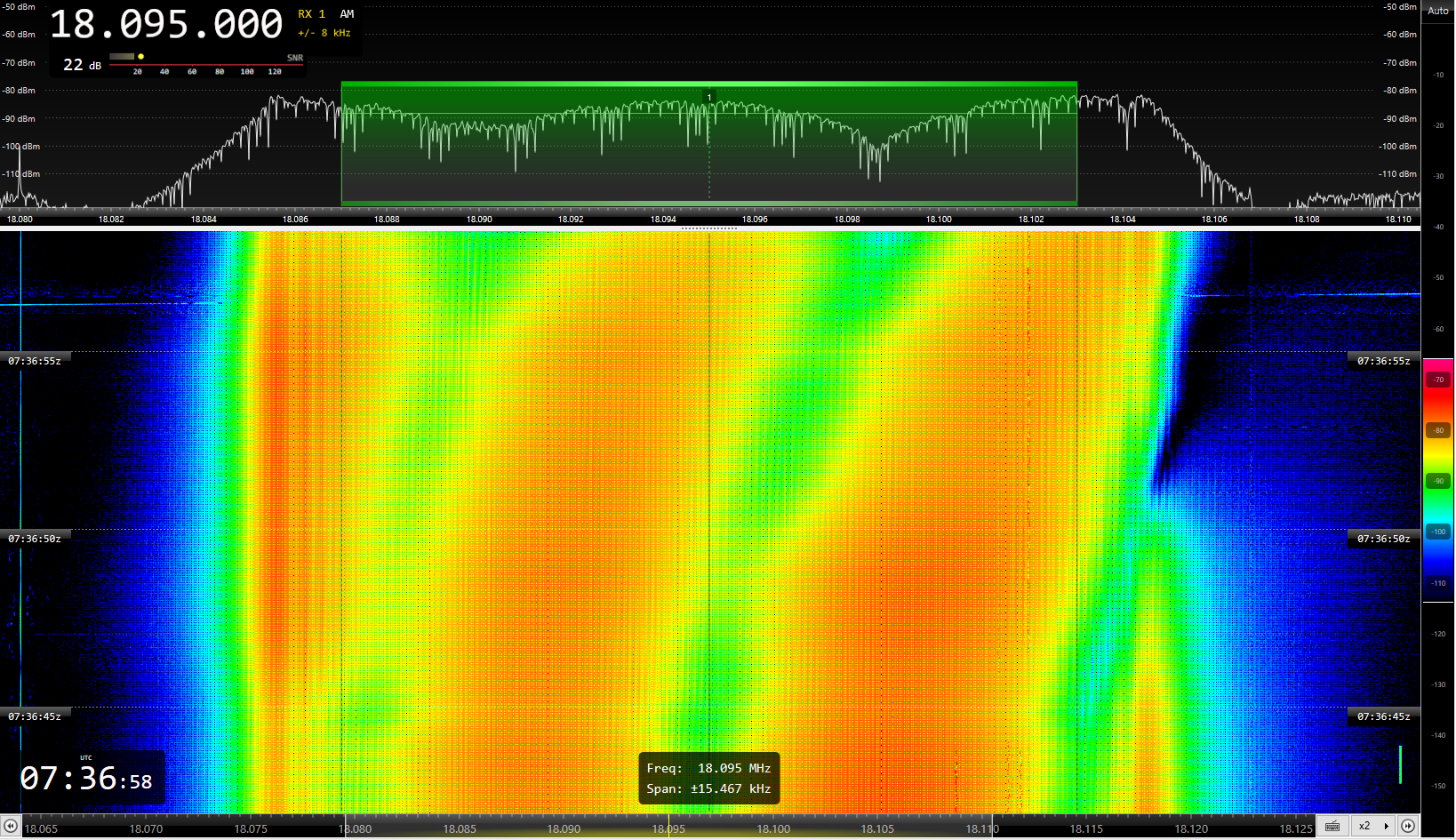Click the receiver 1 marker atop the passband
Viewport: 1456px width, 840px height.
(x=709, y=97)
